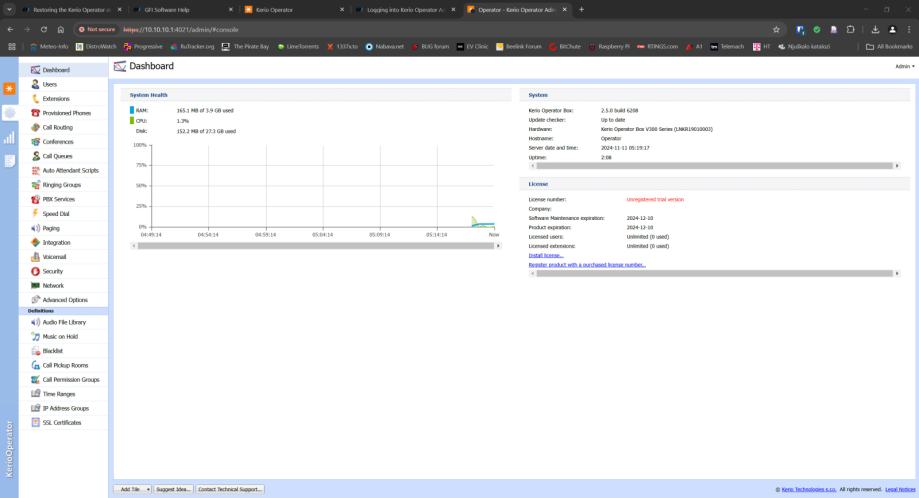Screen dimensions: 919x498
Task: Switch to Restoring the Kerio Operator tab
Action: click(x=72, y=9)
